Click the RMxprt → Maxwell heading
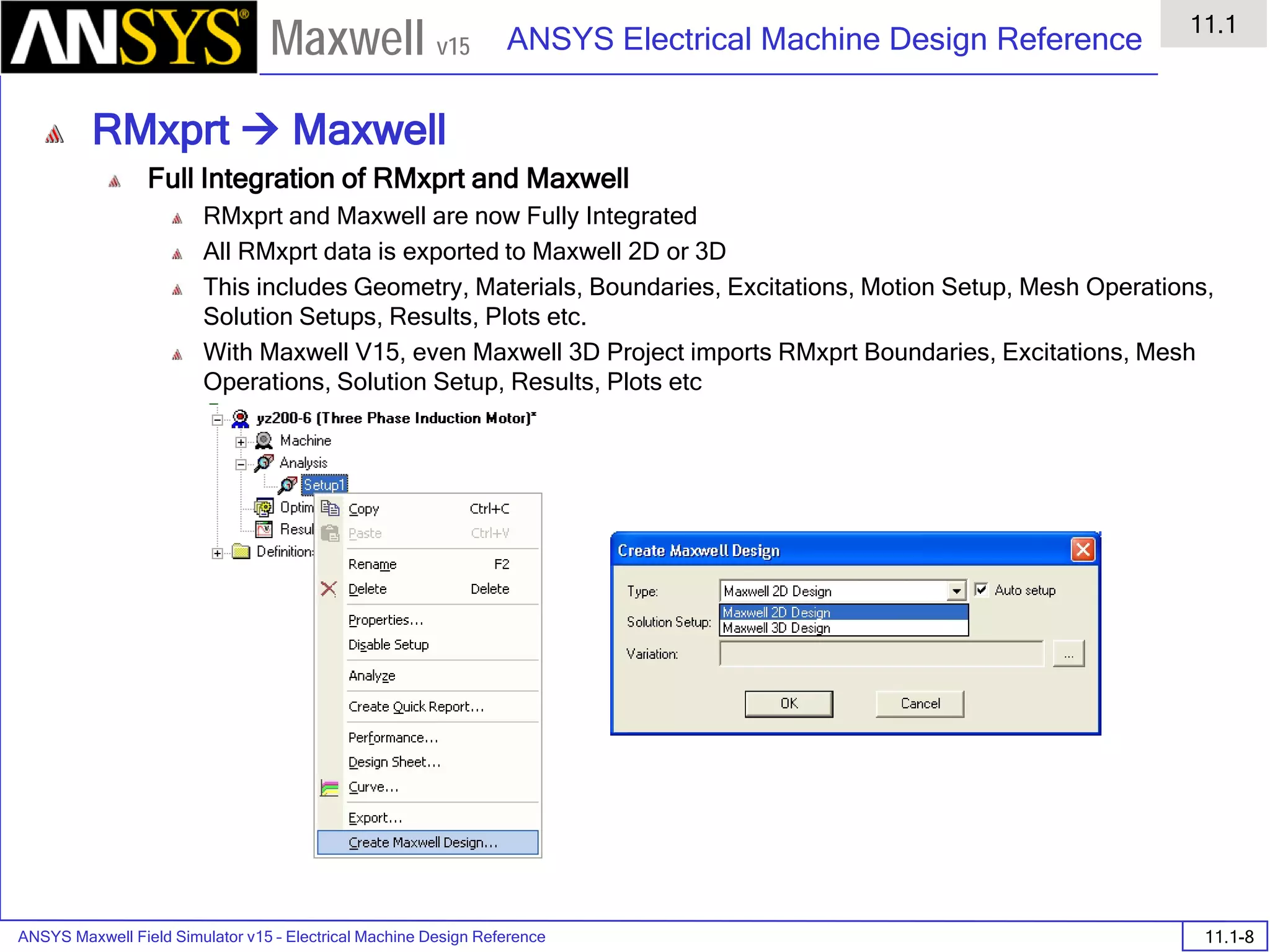The width and height of the screenshot is (1270, 952). (x=269, y=130)
